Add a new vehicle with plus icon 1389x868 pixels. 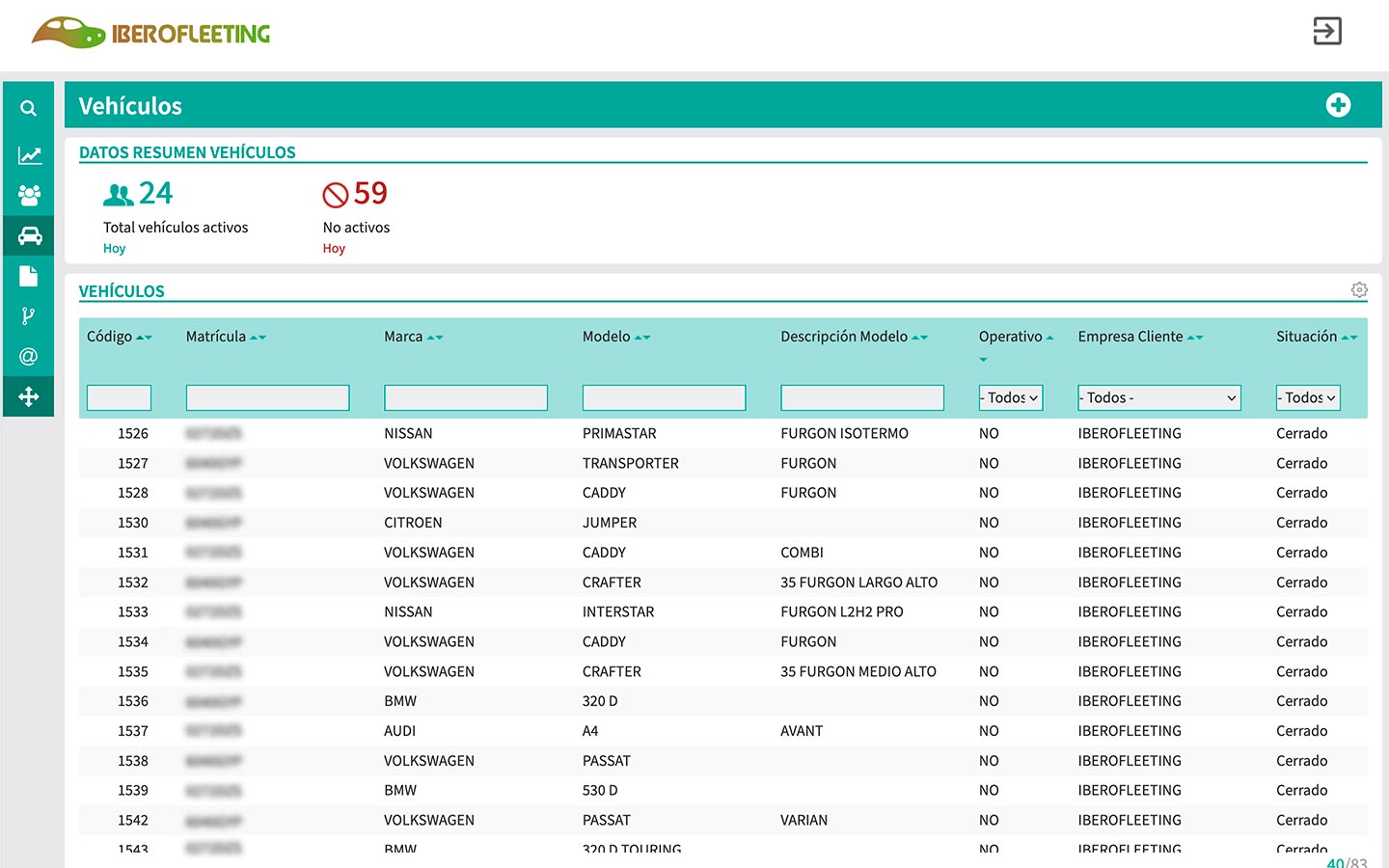[1338, 105]
